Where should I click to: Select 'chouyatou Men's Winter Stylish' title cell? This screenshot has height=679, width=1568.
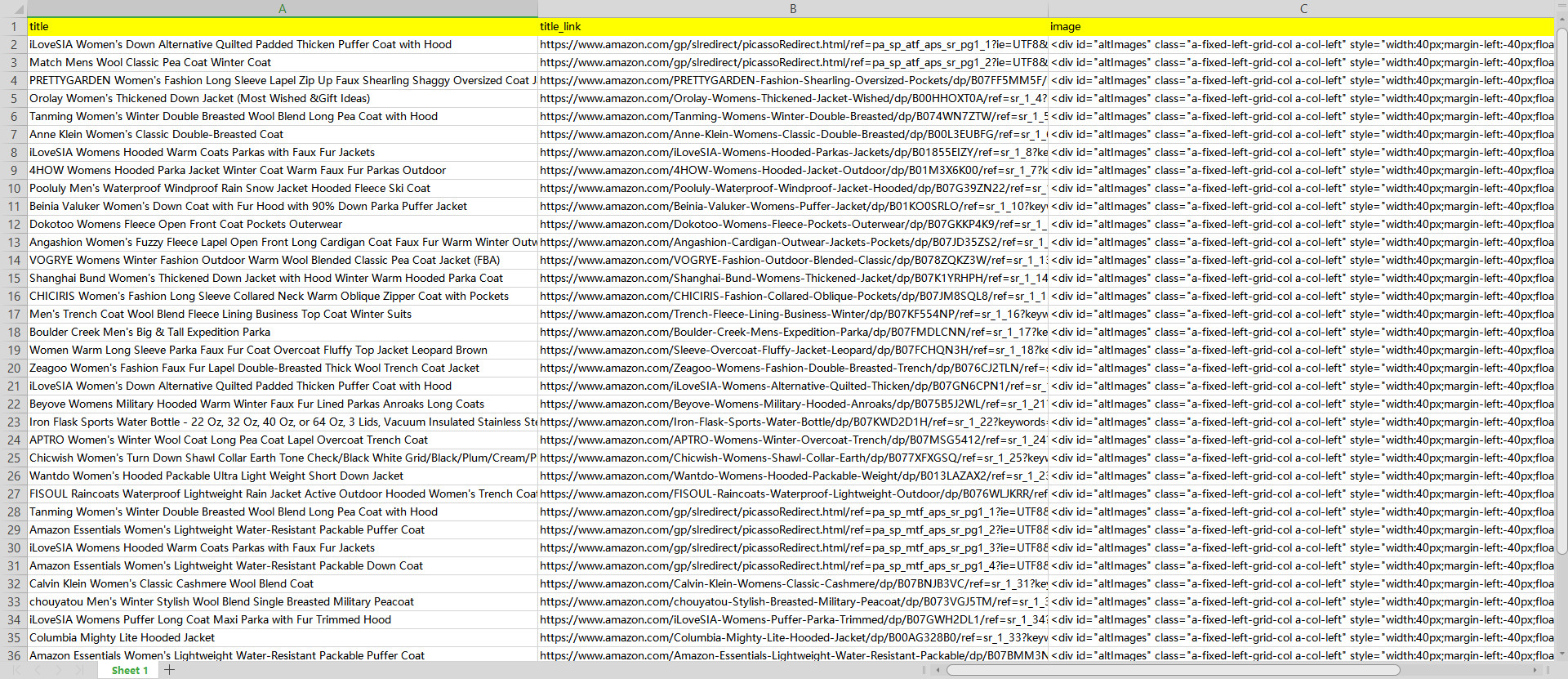282,601
